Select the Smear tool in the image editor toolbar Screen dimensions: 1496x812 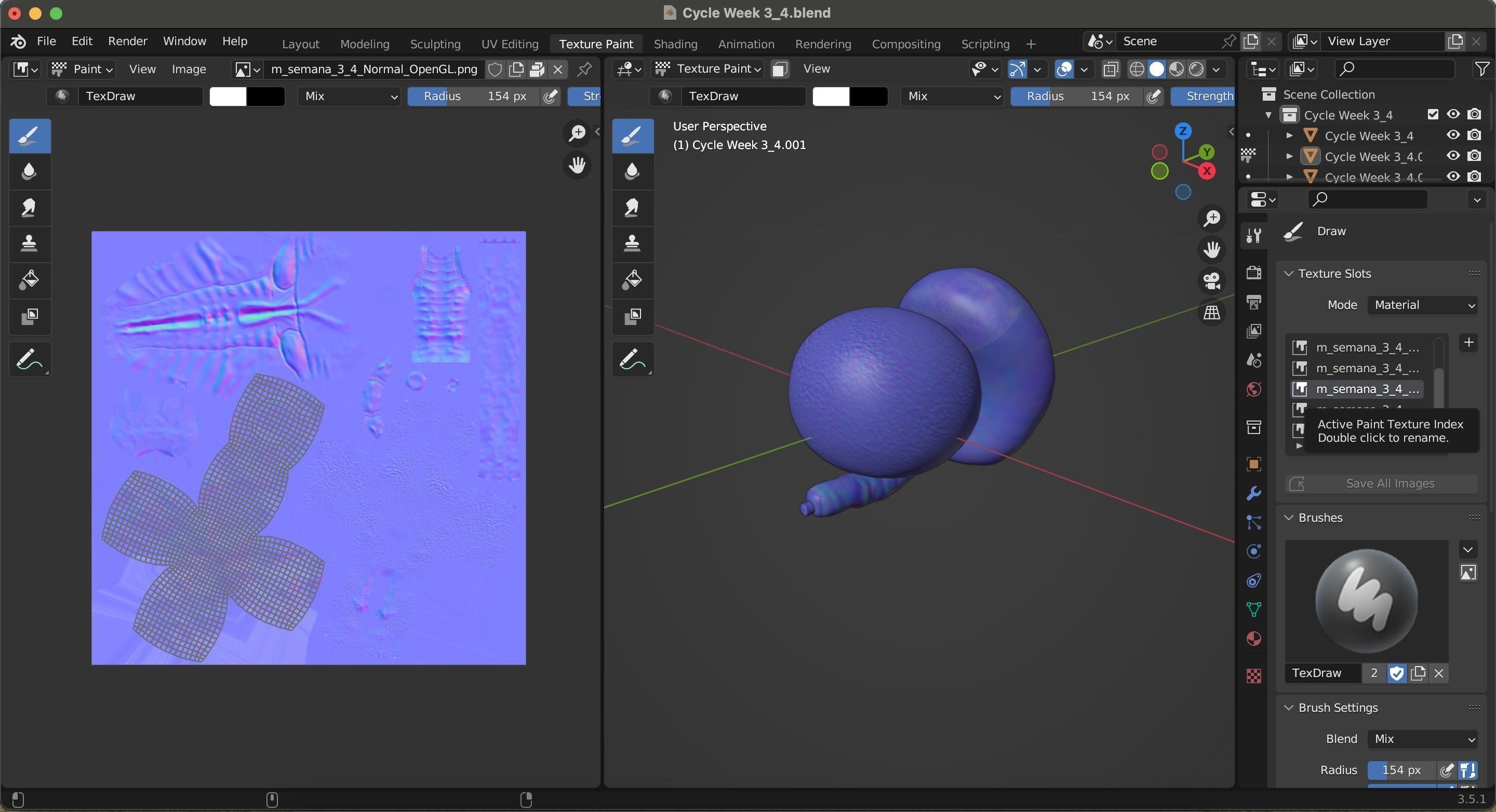[x=30, y=208]
